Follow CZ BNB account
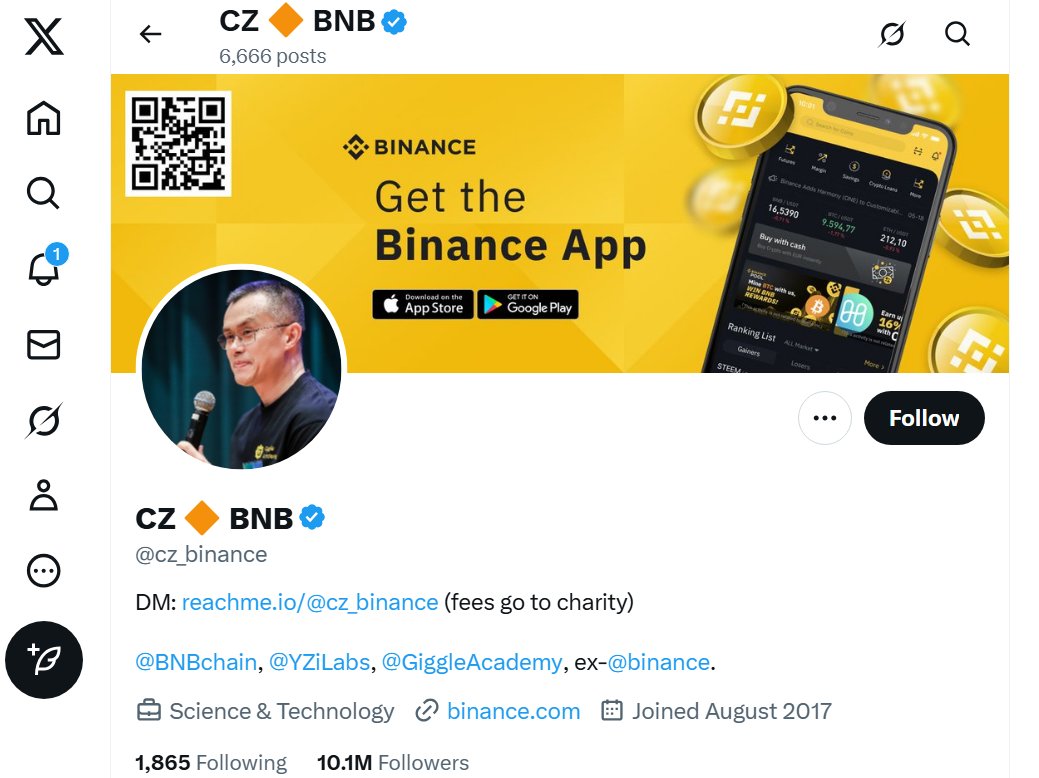The height and width of the screenshot is (778, 1039). point(924,418)
